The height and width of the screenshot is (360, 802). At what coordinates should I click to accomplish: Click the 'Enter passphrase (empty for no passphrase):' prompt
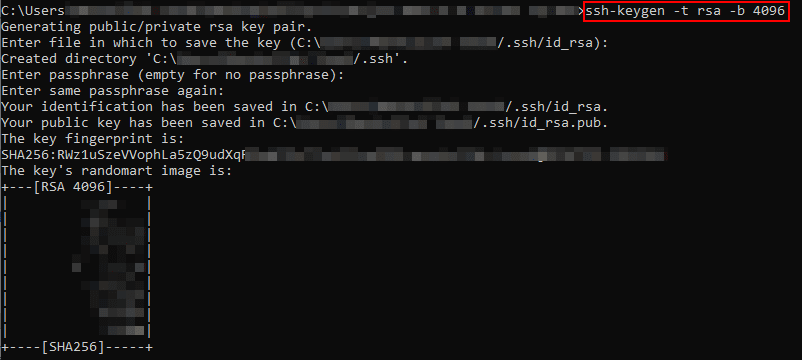pos(172,75)
